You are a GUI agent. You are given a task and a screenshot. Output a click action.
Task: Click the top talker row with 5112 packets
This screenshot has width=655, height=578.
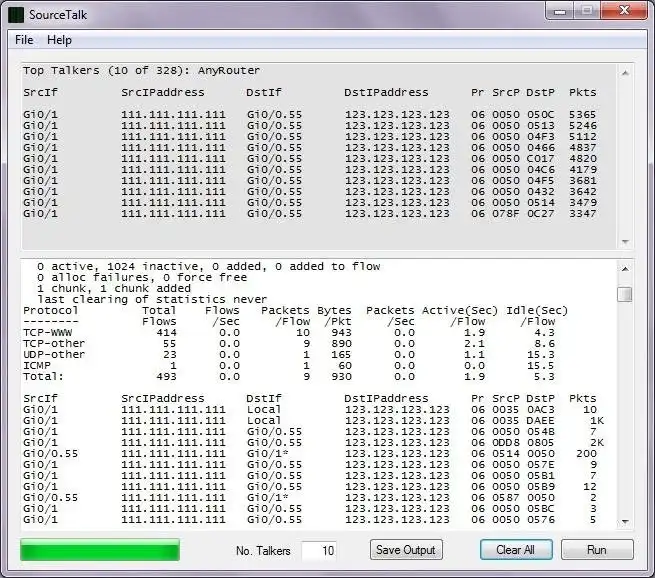(310, 137)
